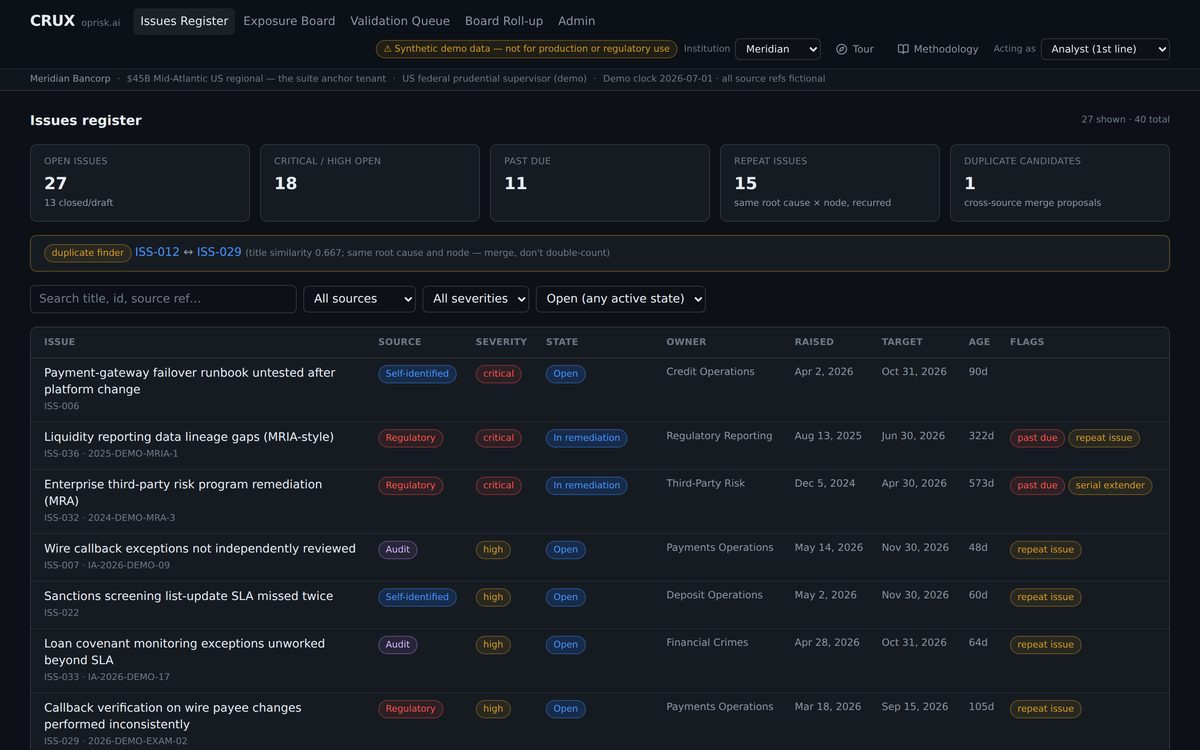Sort by the Source column header

(x=400, y=342)
